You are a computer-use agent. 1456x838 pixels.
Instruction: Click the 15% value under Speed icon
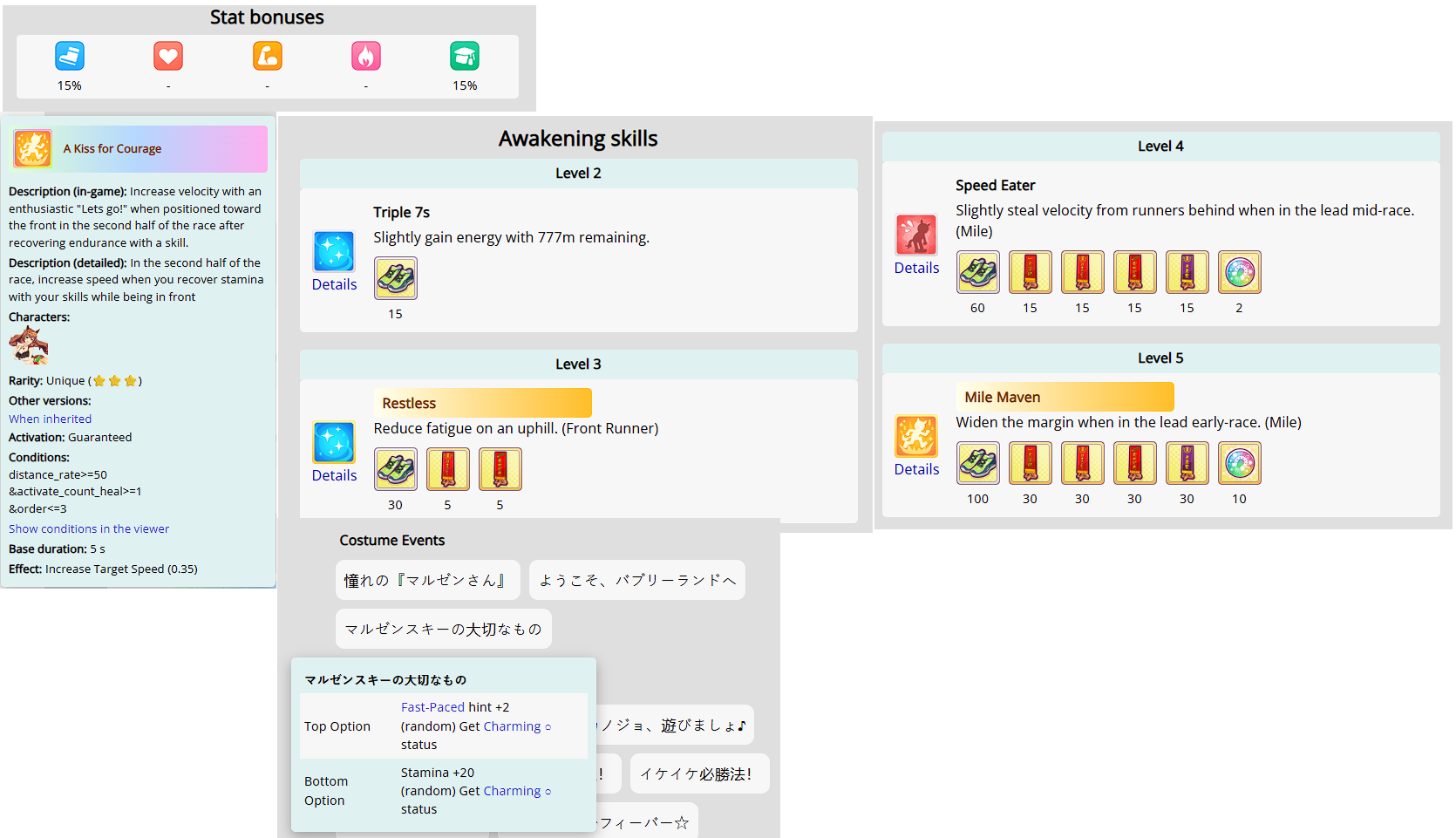tap(70, 85)
